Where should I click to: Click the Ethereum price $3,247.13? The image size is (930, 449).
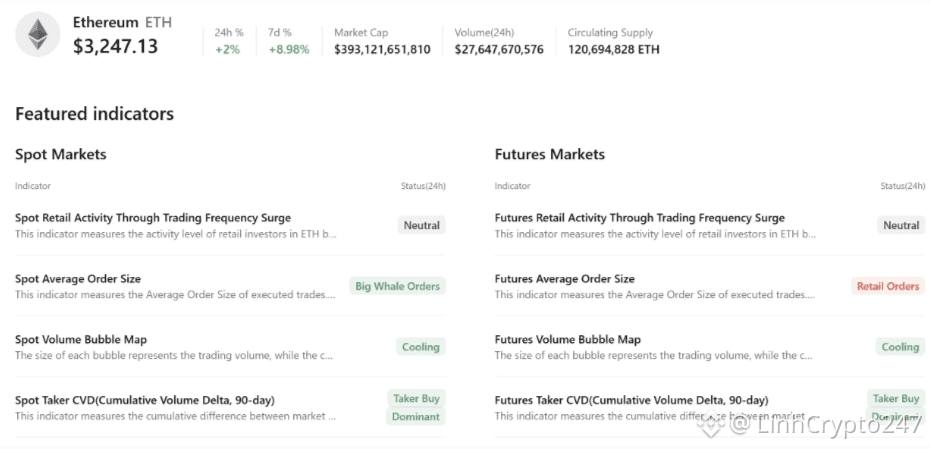pos(115,46)
